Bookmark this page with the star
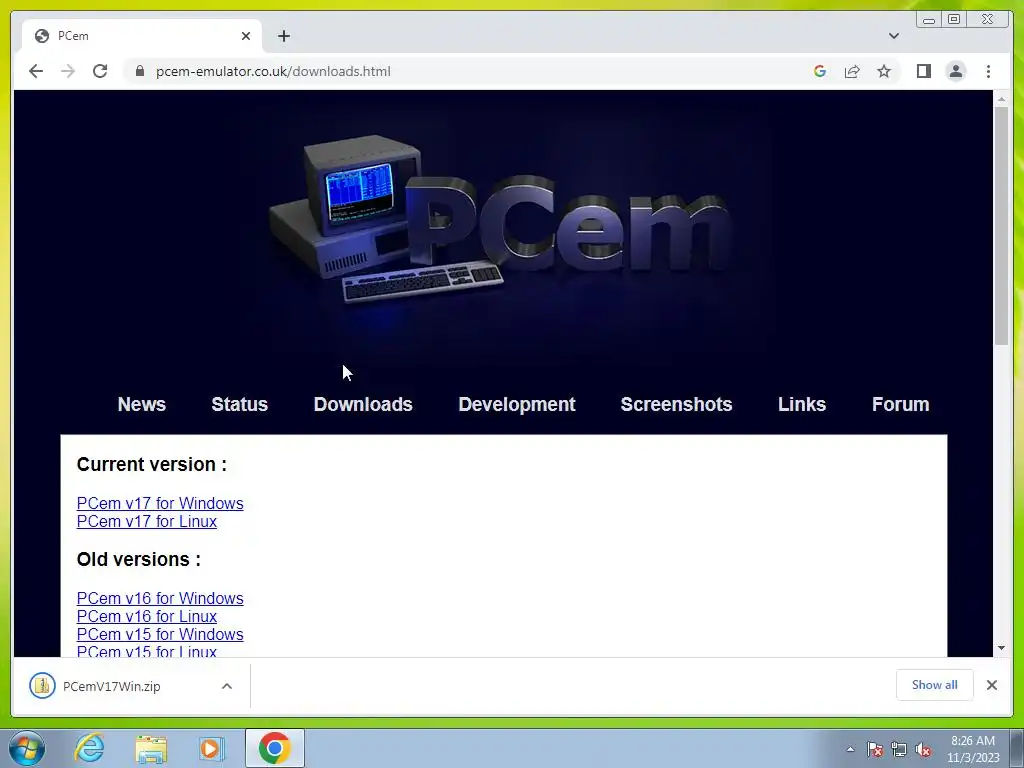 884,71
